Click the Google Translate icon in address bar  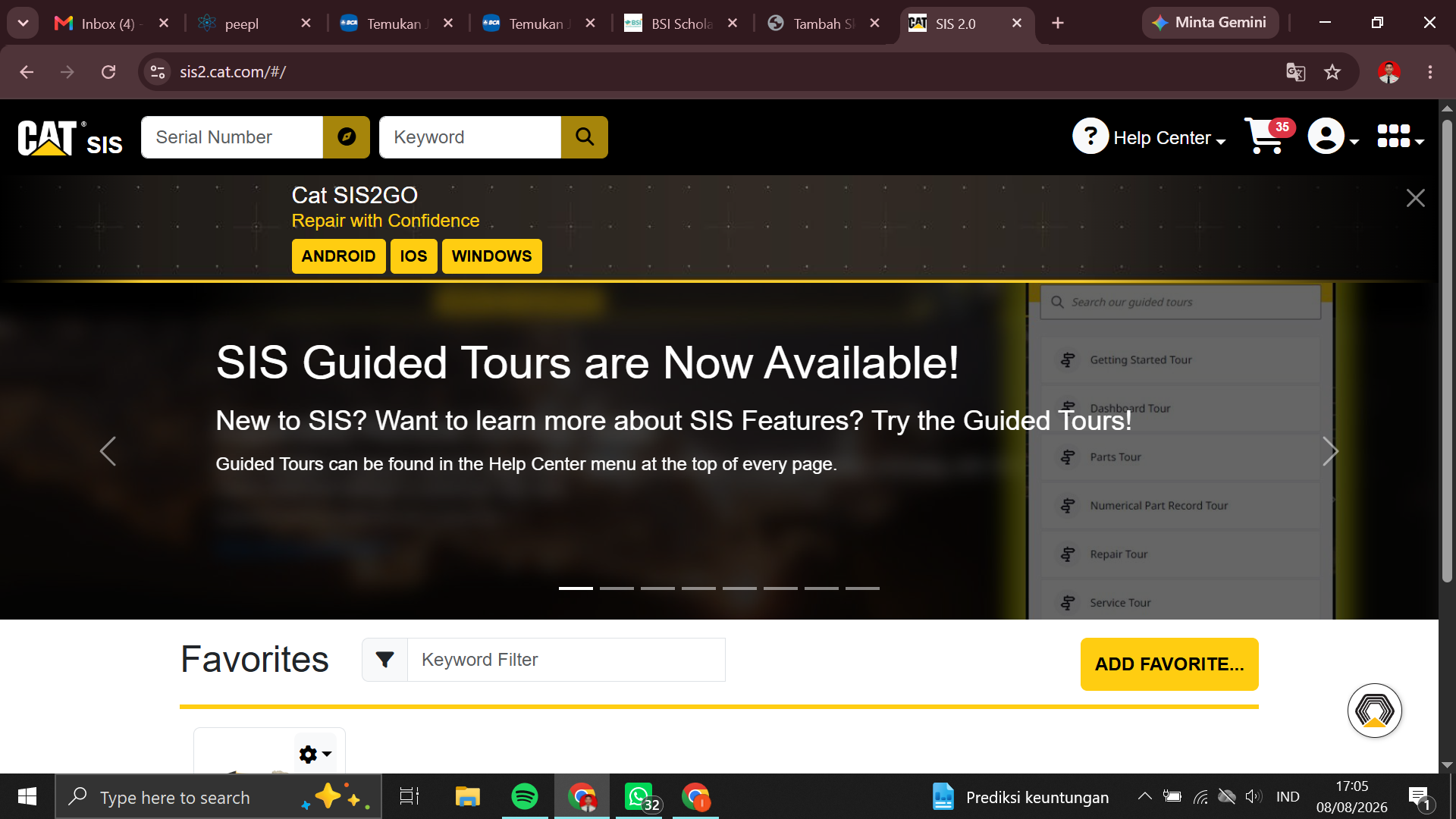tap(1295, 72)
